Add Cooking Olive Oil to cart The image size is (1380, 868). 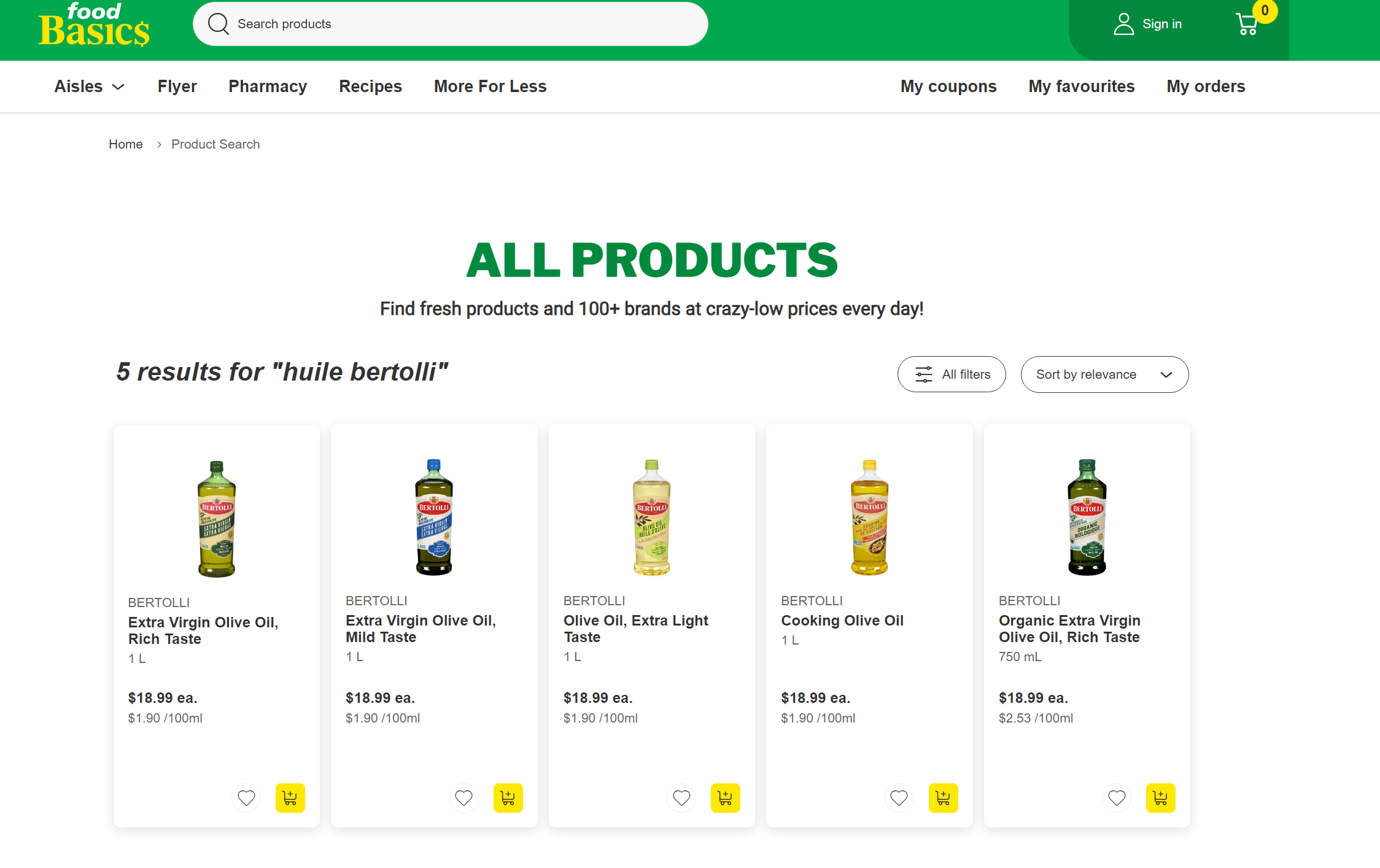944,798
